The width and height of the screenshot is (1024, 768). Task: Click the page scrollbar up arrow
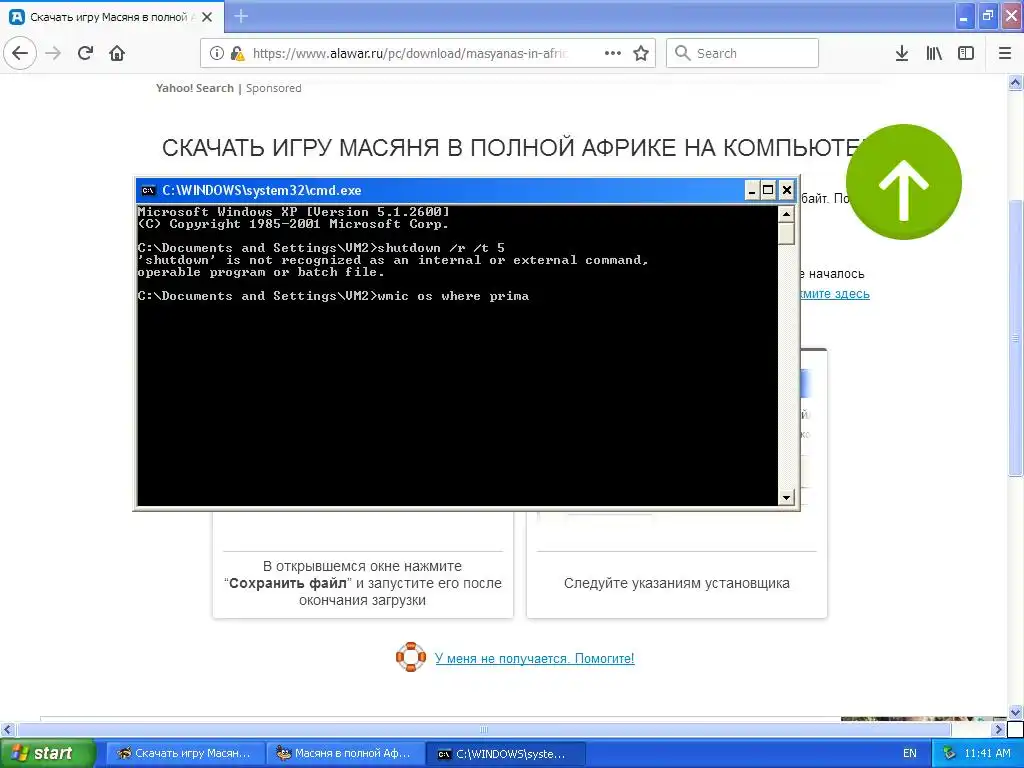point(1016,83)
